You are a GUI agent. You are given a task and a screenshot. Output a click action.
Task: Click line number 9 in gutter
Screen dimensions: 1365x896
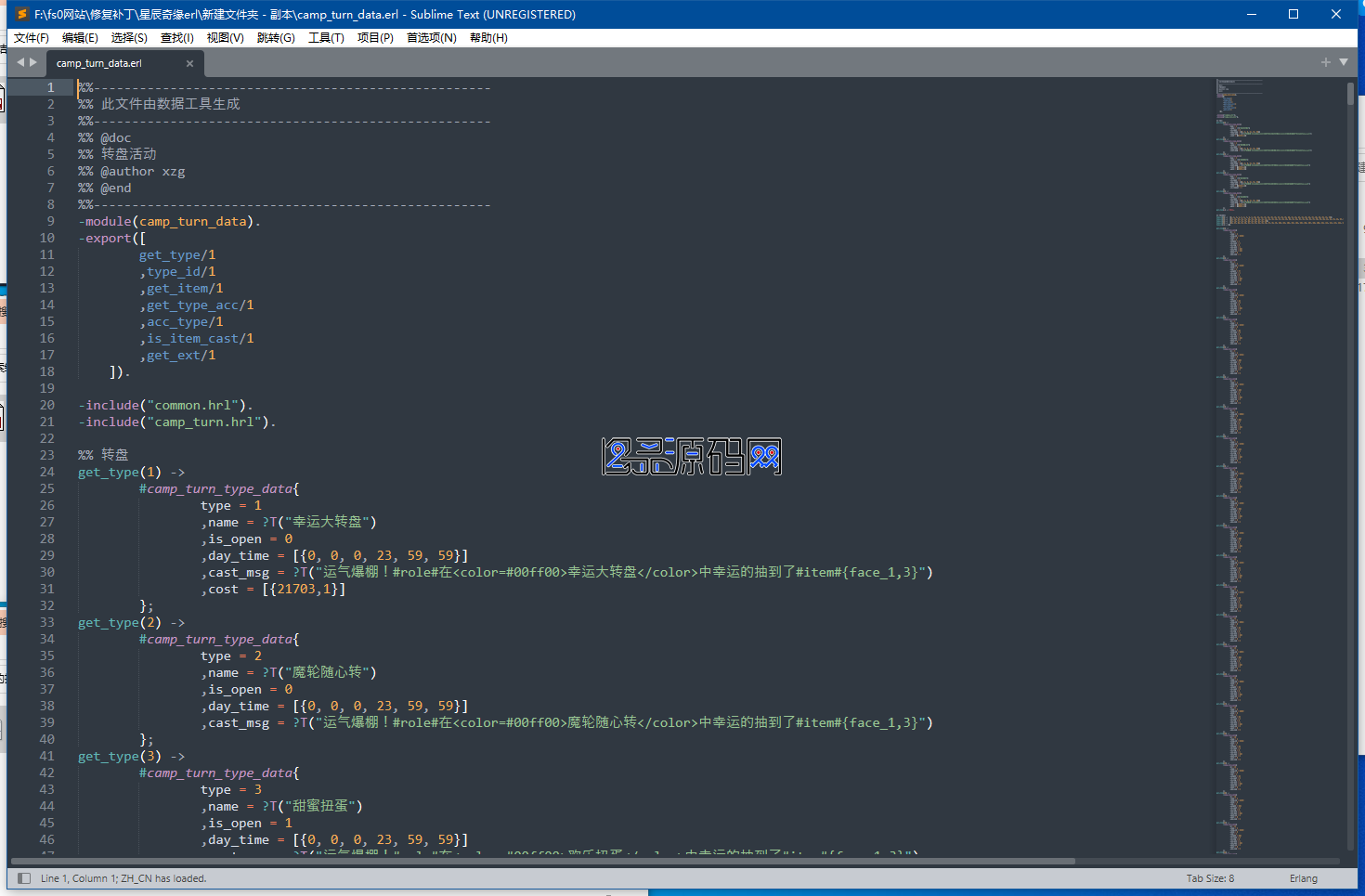(x=50, y=221)
